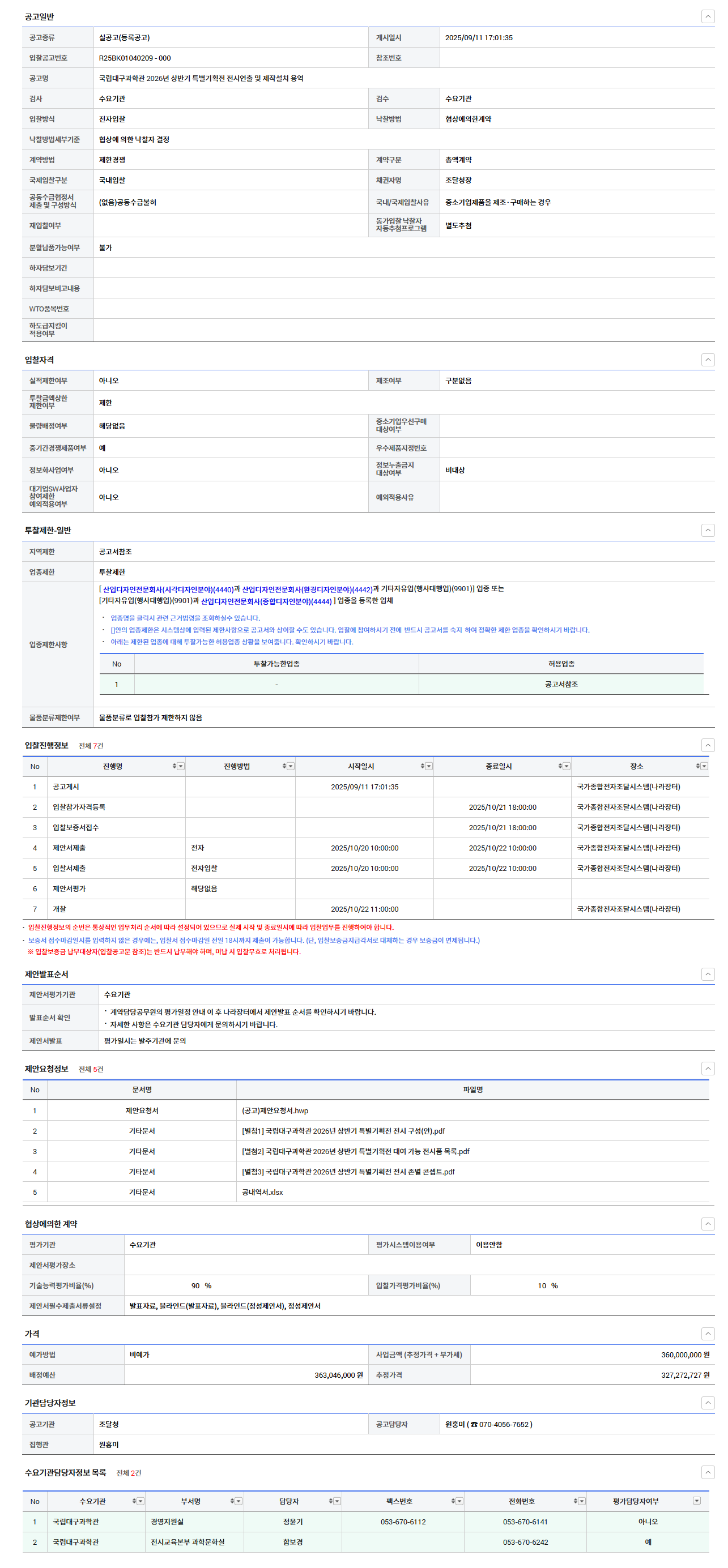Open the 장소 column filter dropdown

(704, 766)
